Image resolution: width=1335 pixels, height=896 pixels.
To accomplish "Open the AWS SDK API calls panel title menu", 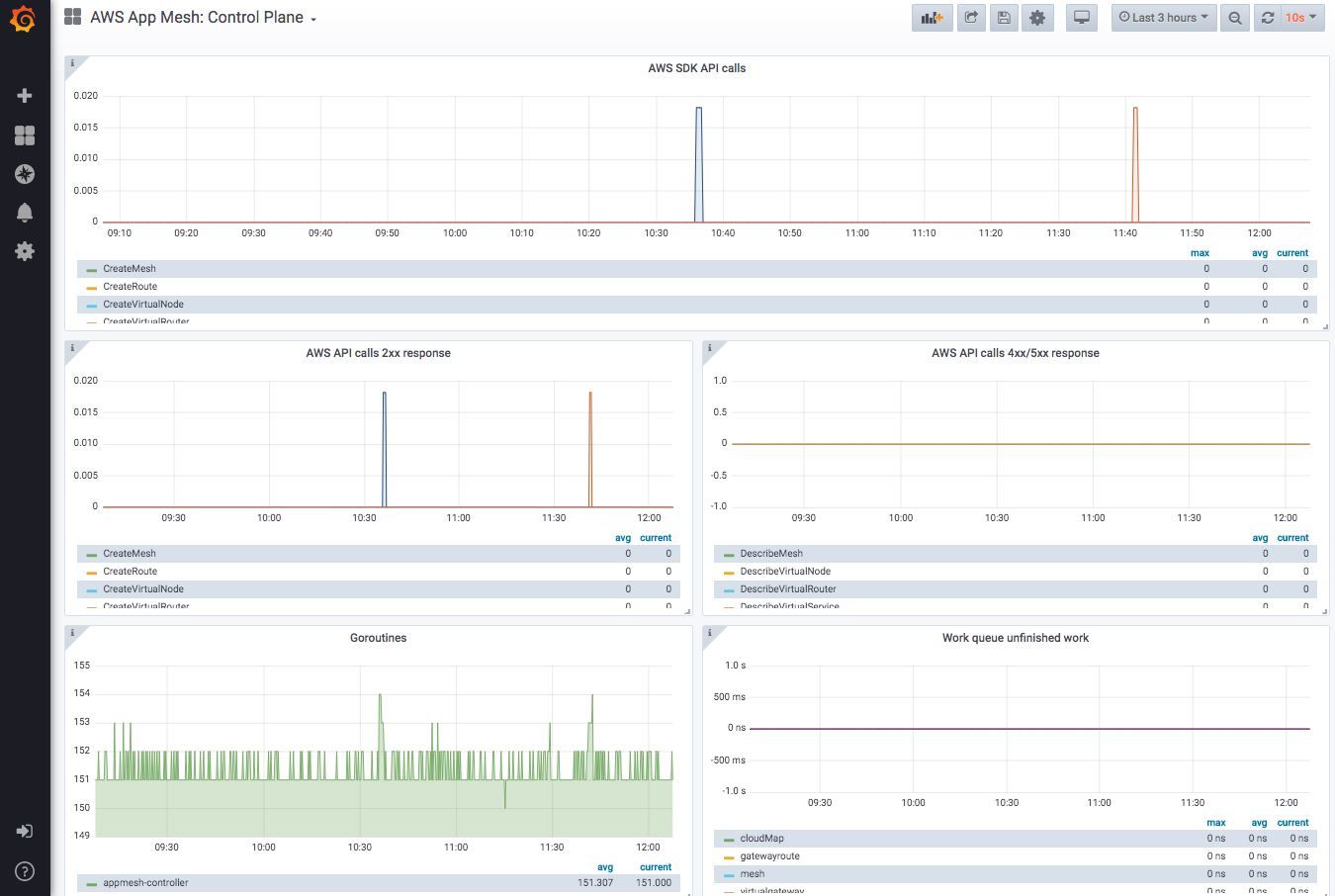I will [x=696, y=68].
